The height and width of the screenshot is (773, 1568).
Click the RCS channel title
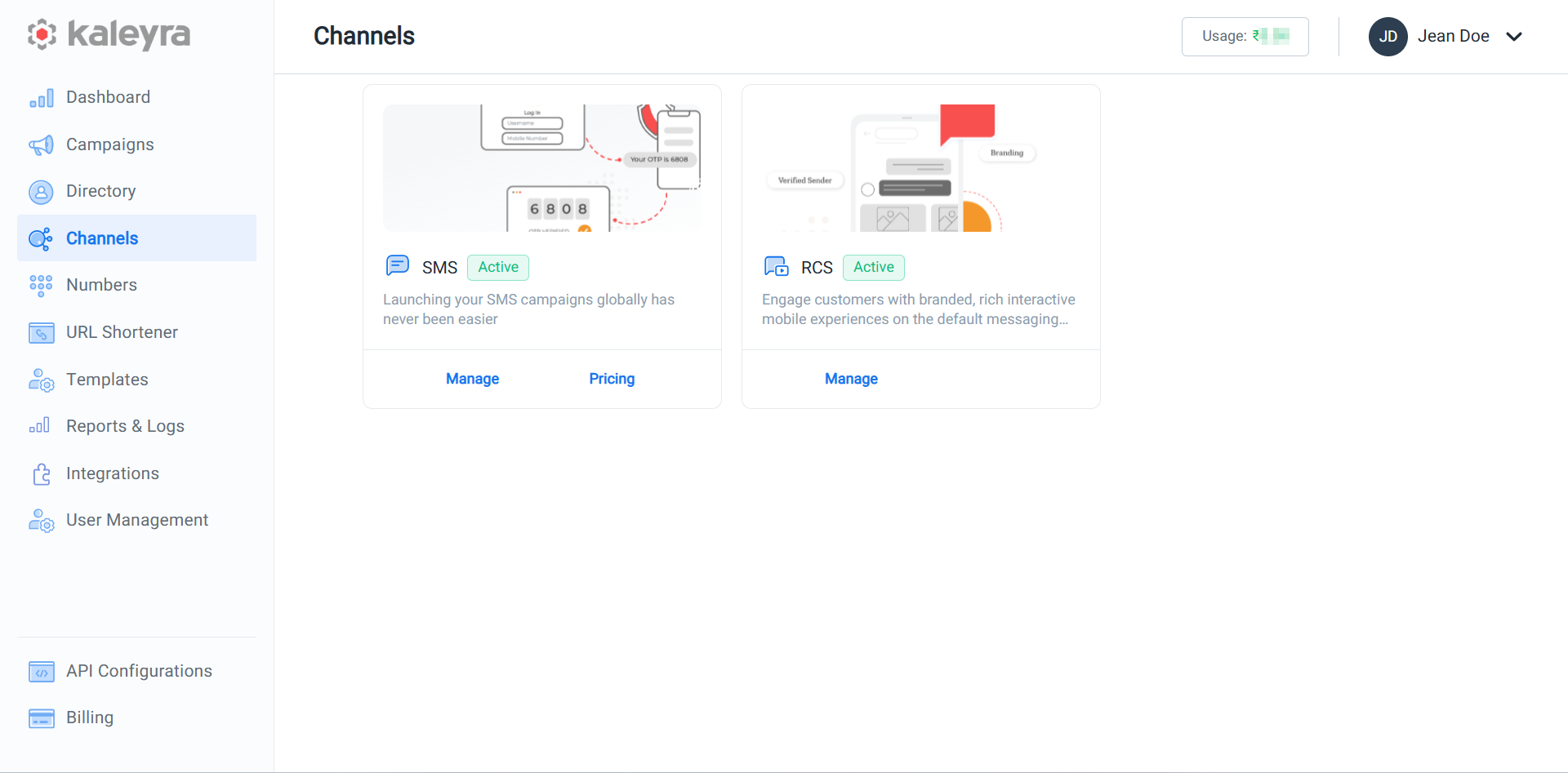coord(817,268)
